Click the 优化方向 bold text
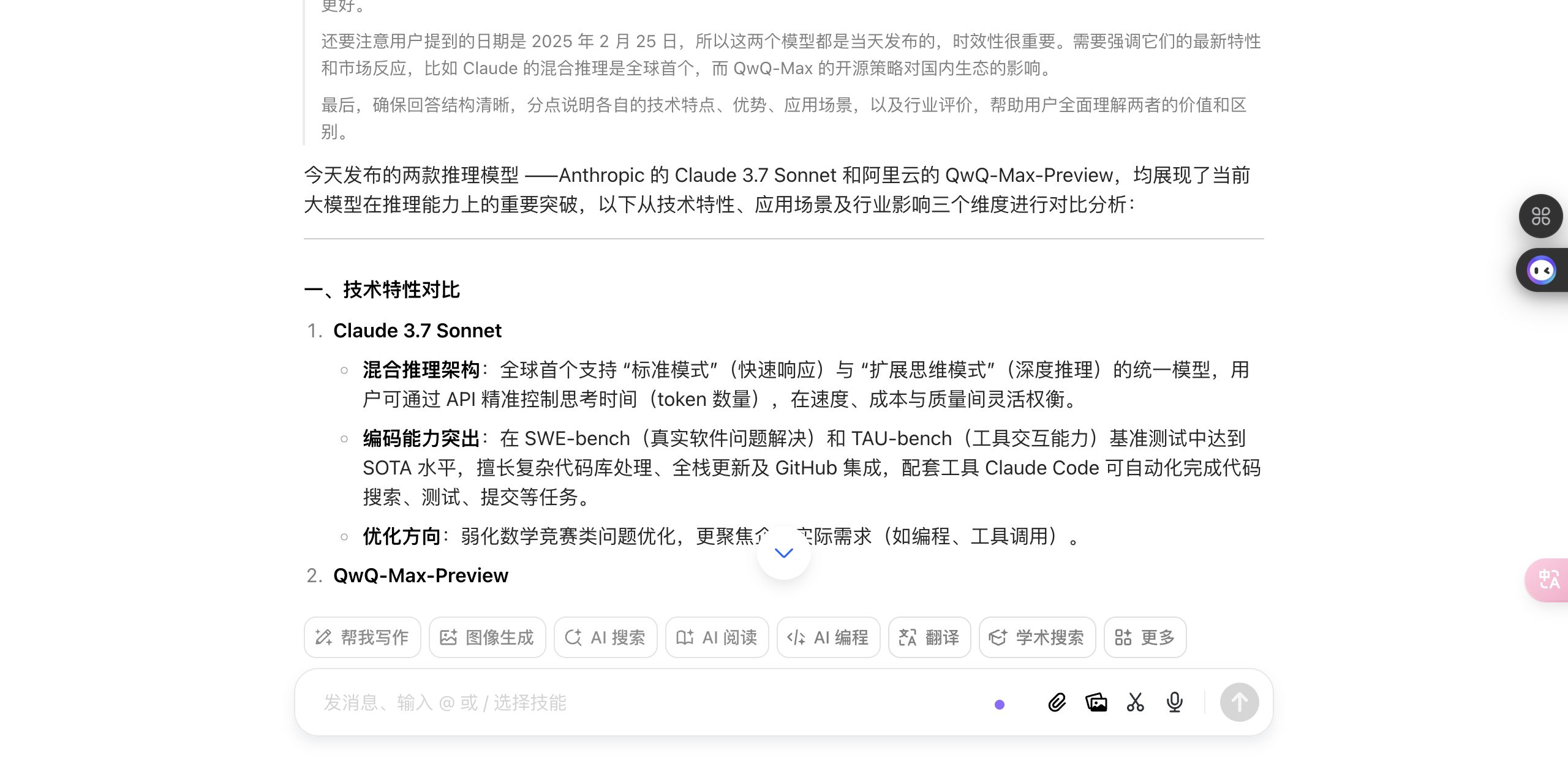1568x761 pixels. [x=402, y=536]
